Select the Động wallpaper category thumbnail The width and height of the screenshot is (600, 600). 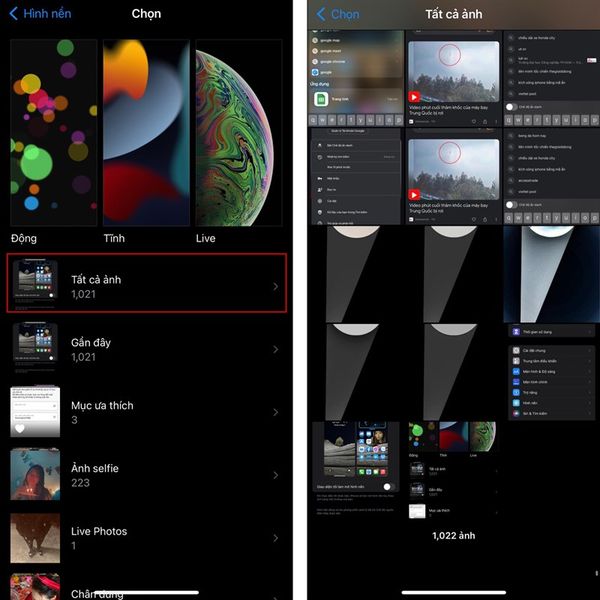(54, 135)
